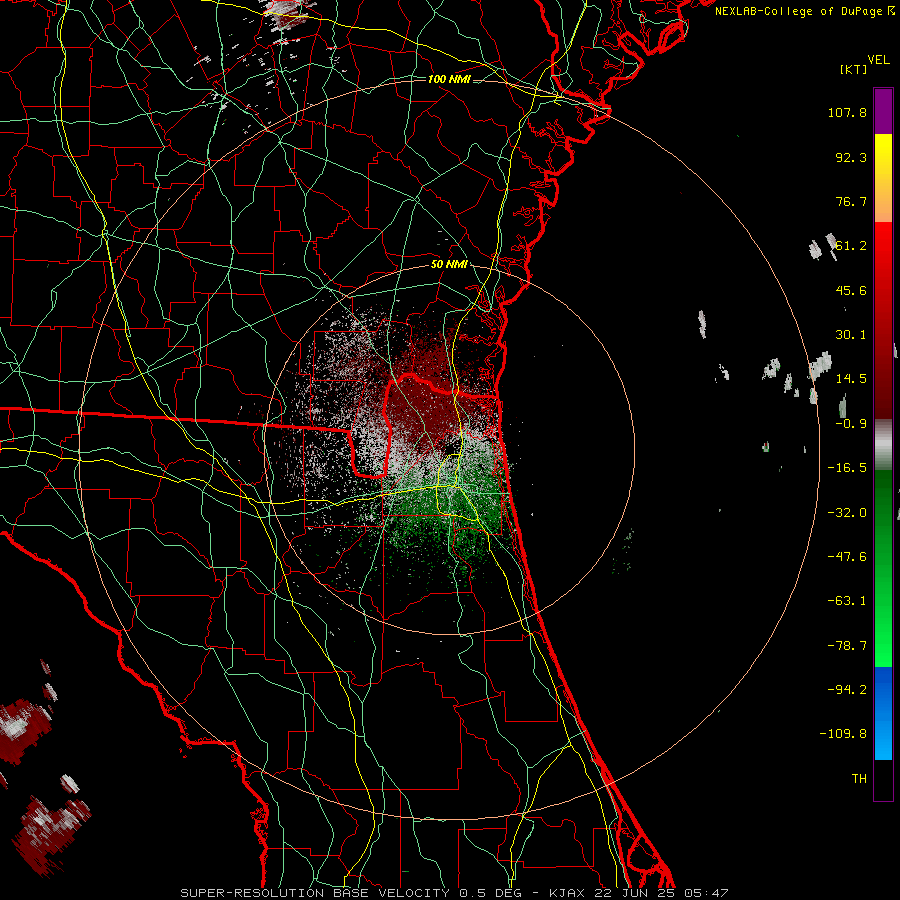This screenshot has height=900, width=900.
Task: Pick the -47.6 scale value
Action: 847,557
